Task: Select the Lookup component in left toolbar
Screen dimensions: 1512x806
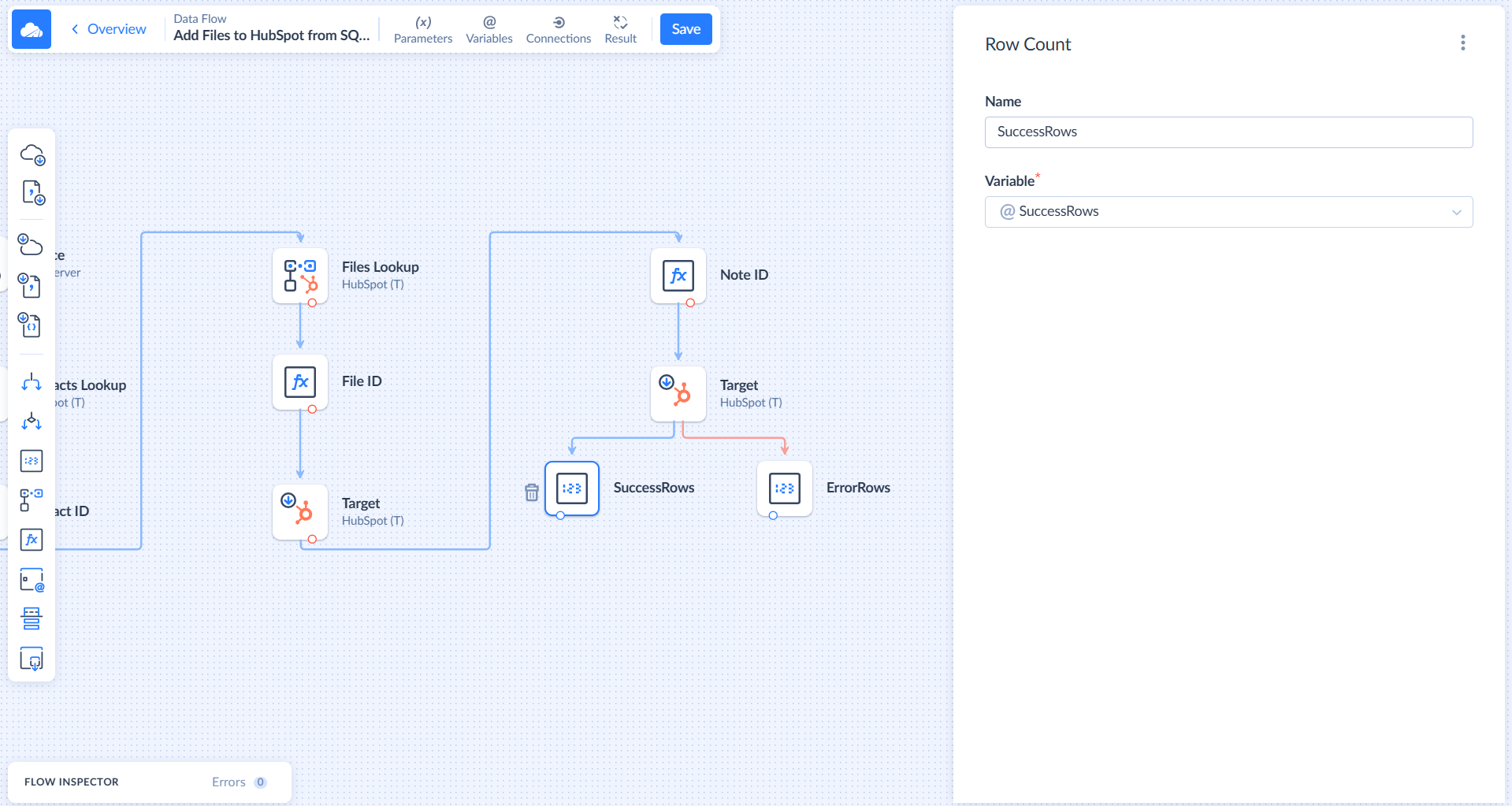Action: (x=32, y=500)
